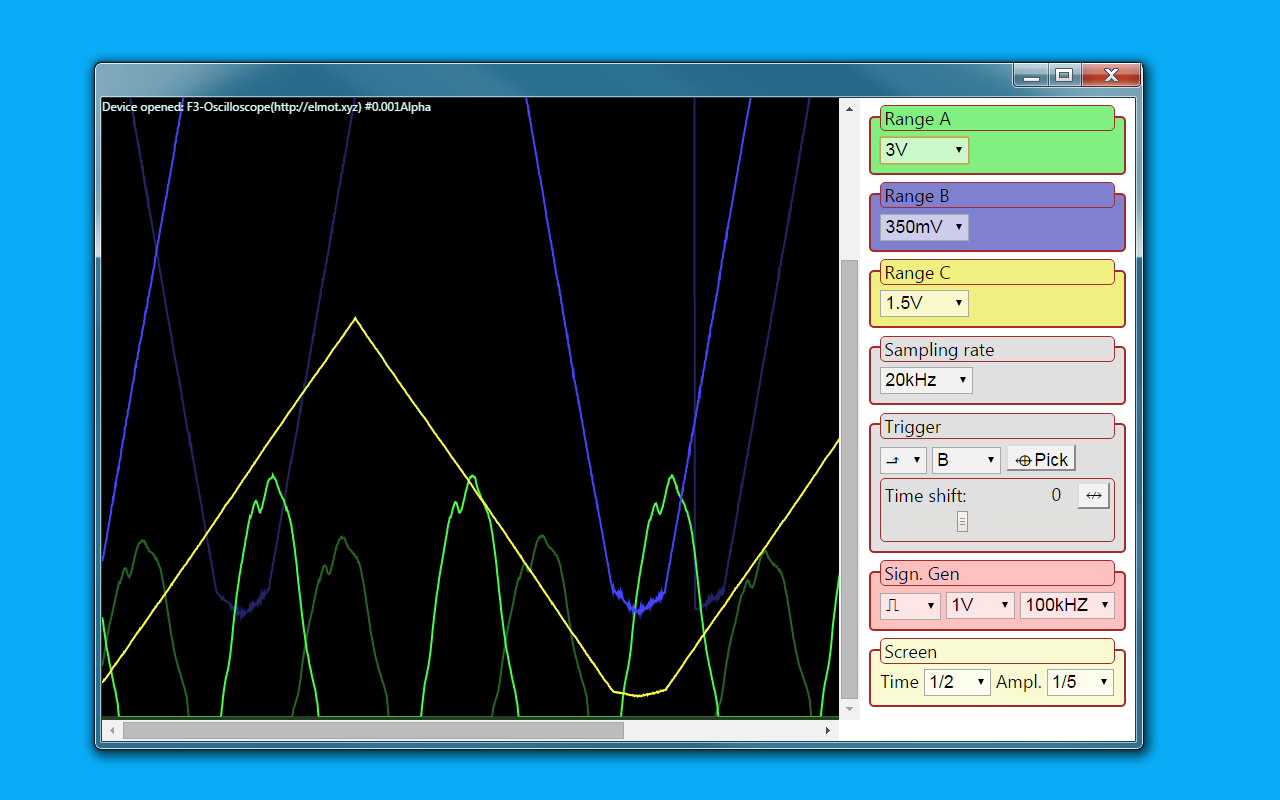Click the vertical scrollbar thumb beside graph
The width and height of the screenshot is (1280, 800).
click(x=849, y=480)
